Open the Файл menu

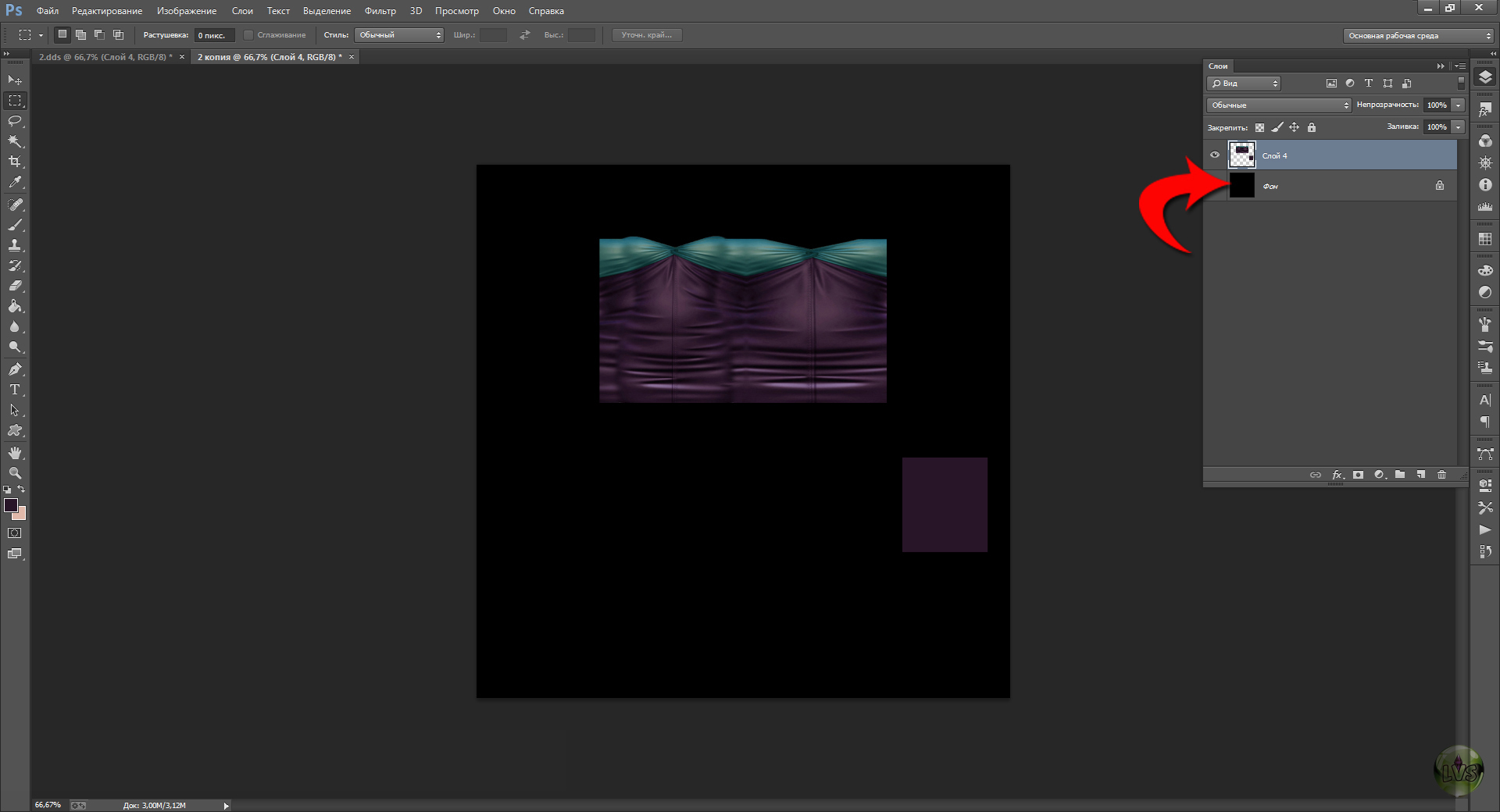click(x=48, y=11)
